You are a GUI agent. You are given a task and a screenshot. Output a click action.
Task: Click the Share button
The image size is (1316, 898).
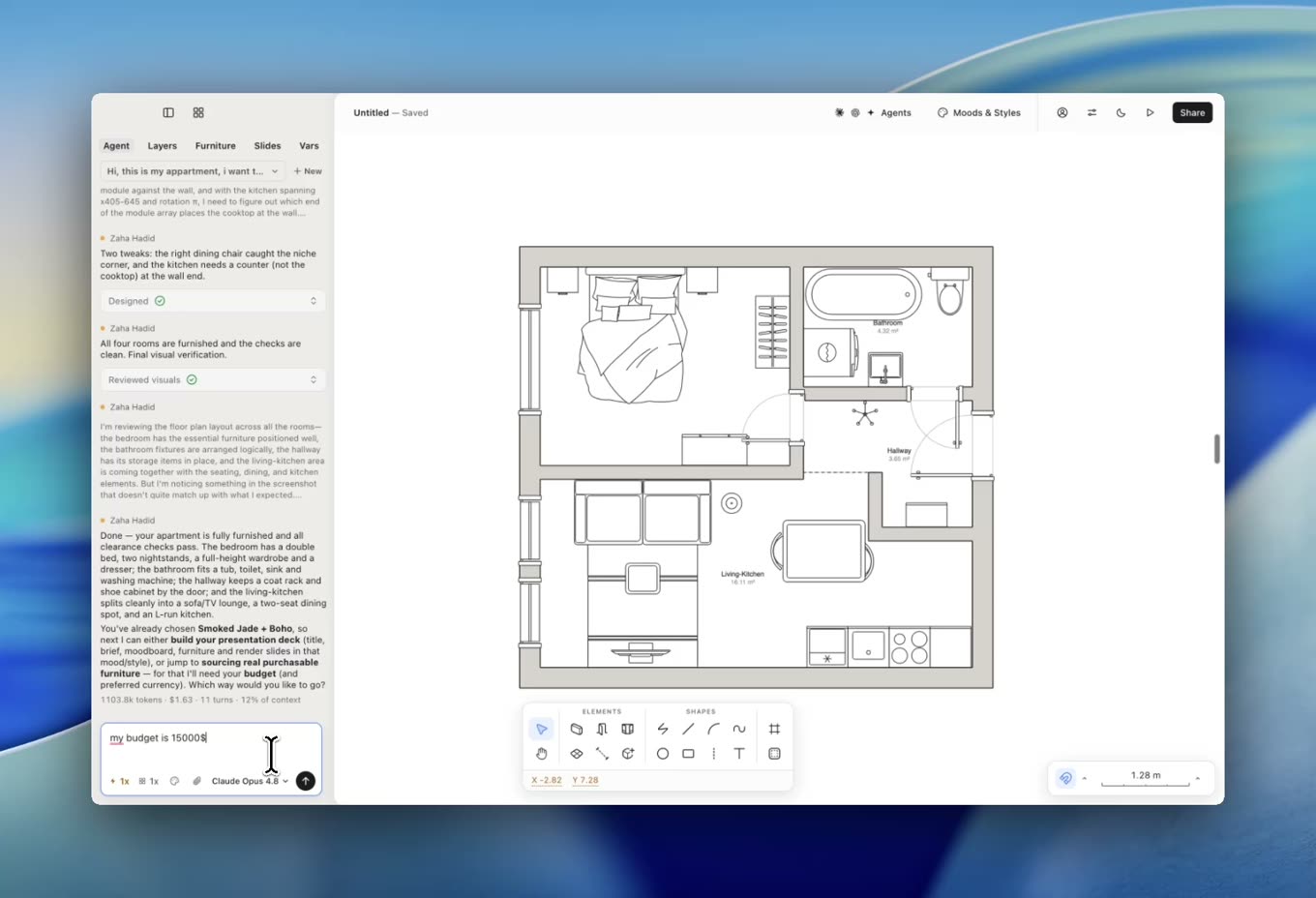(x=1192, y=112)
